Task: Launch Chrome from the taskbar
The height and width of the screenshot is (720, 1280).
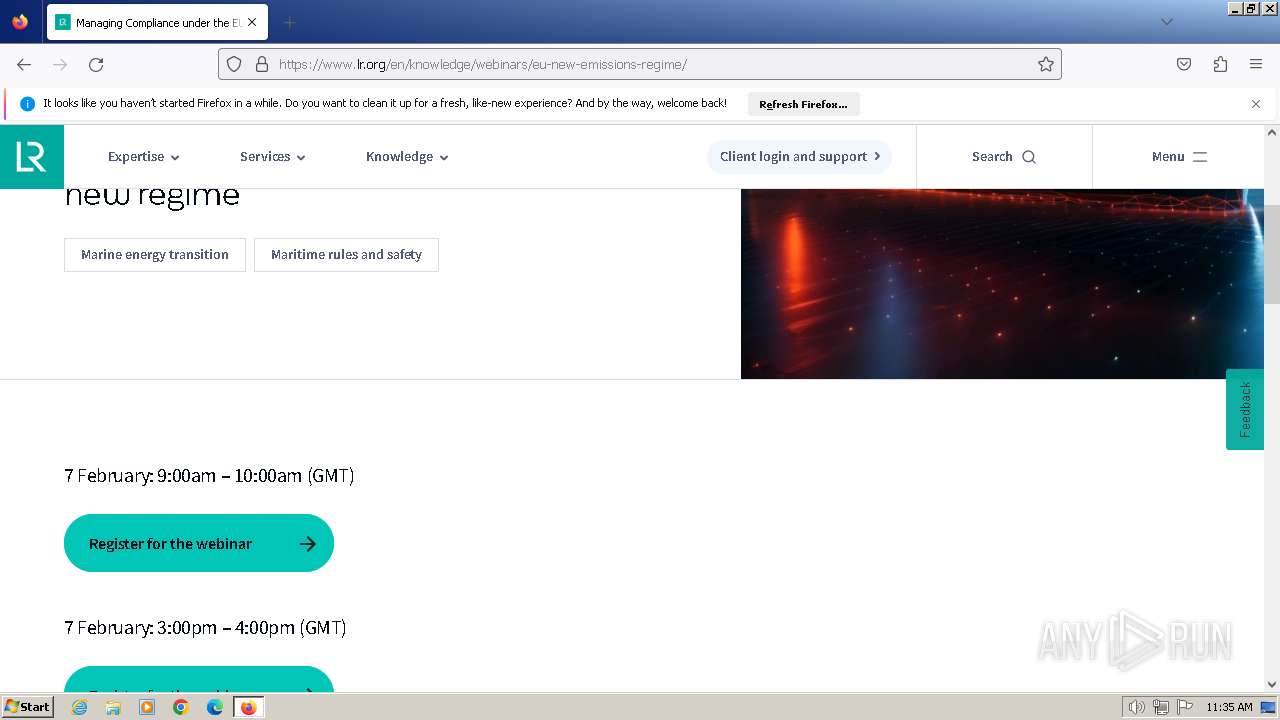Action: tap(181, 707)
